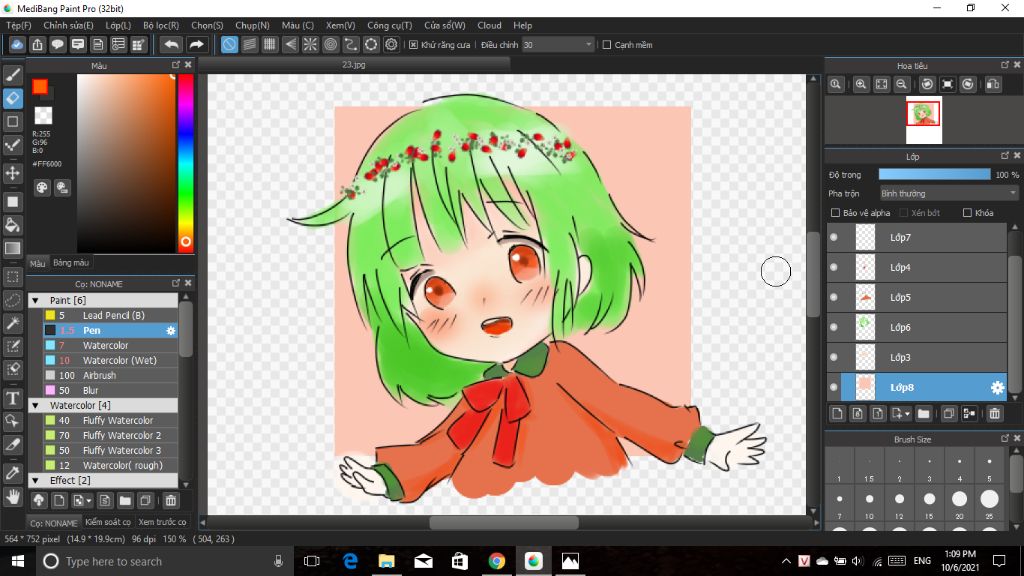The image size is (1024, 576).
Task: Choose the Fluffy Watercolor 2 brush
Action: click(x=110, y=436)
